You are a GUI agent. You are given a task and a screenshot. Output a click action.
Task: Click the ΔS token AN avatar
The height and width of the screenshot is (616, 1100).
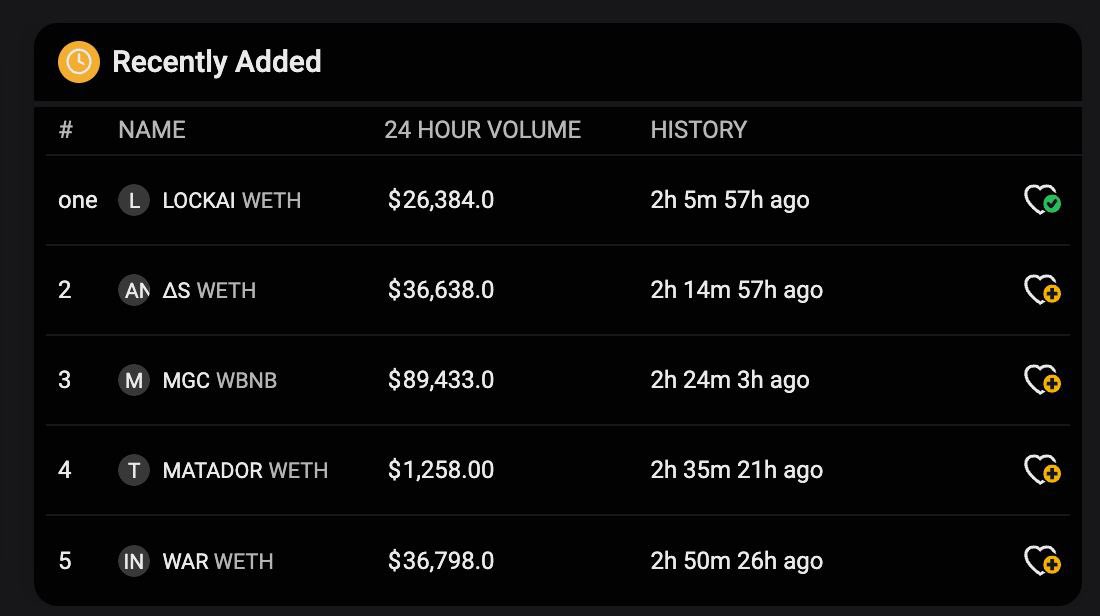[134, 290]
